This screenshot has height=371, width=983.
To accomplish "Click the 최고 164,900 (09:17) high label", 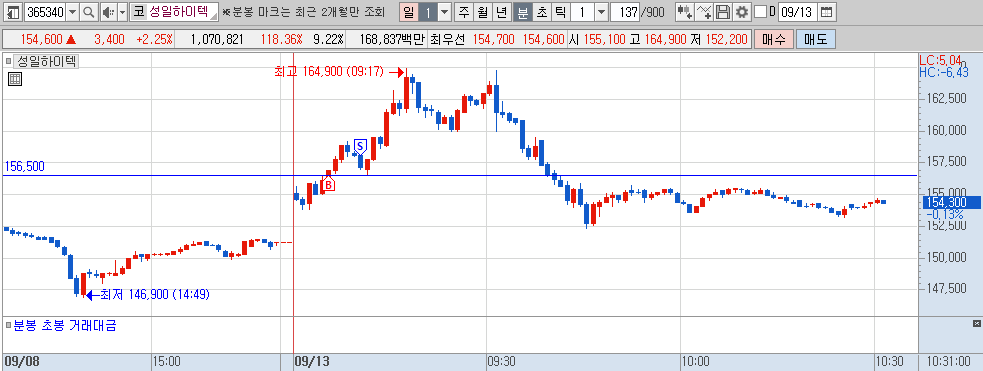I will point(329,71).
